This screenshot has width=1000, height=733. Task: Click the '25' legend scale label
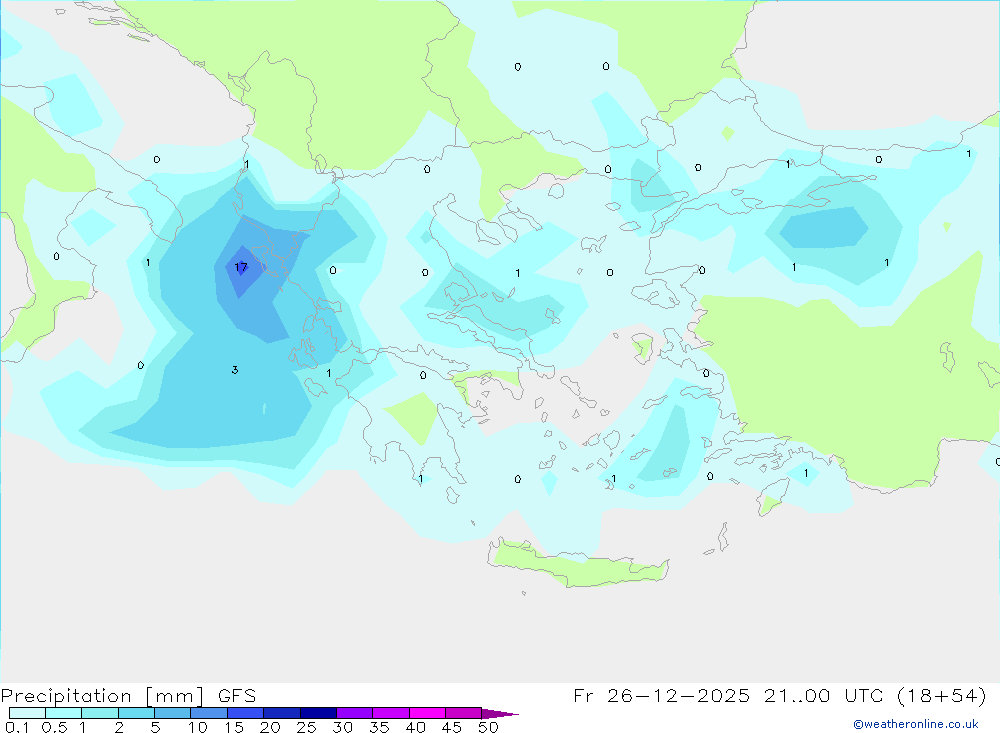pos(306,727)
